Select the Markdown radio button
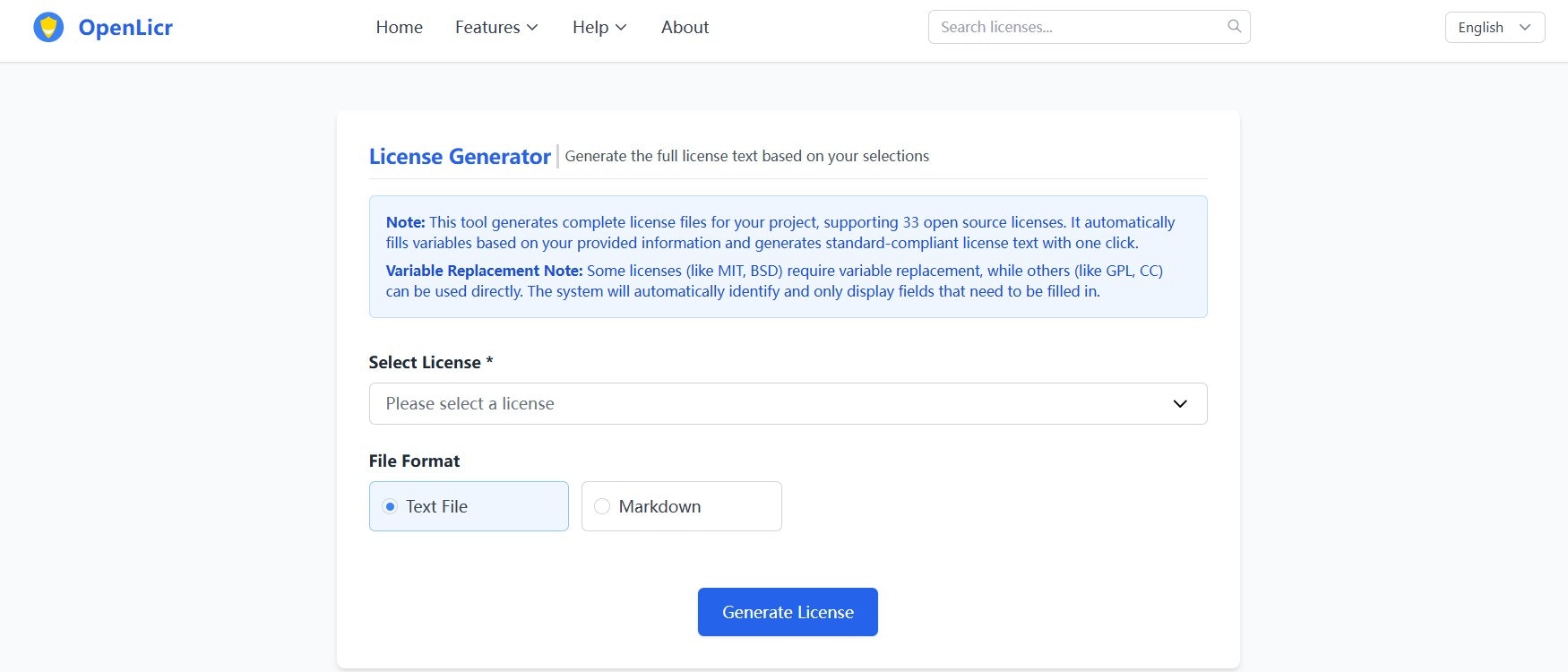This screenshot has height=672, width=1568. click(x=602, y=506)
